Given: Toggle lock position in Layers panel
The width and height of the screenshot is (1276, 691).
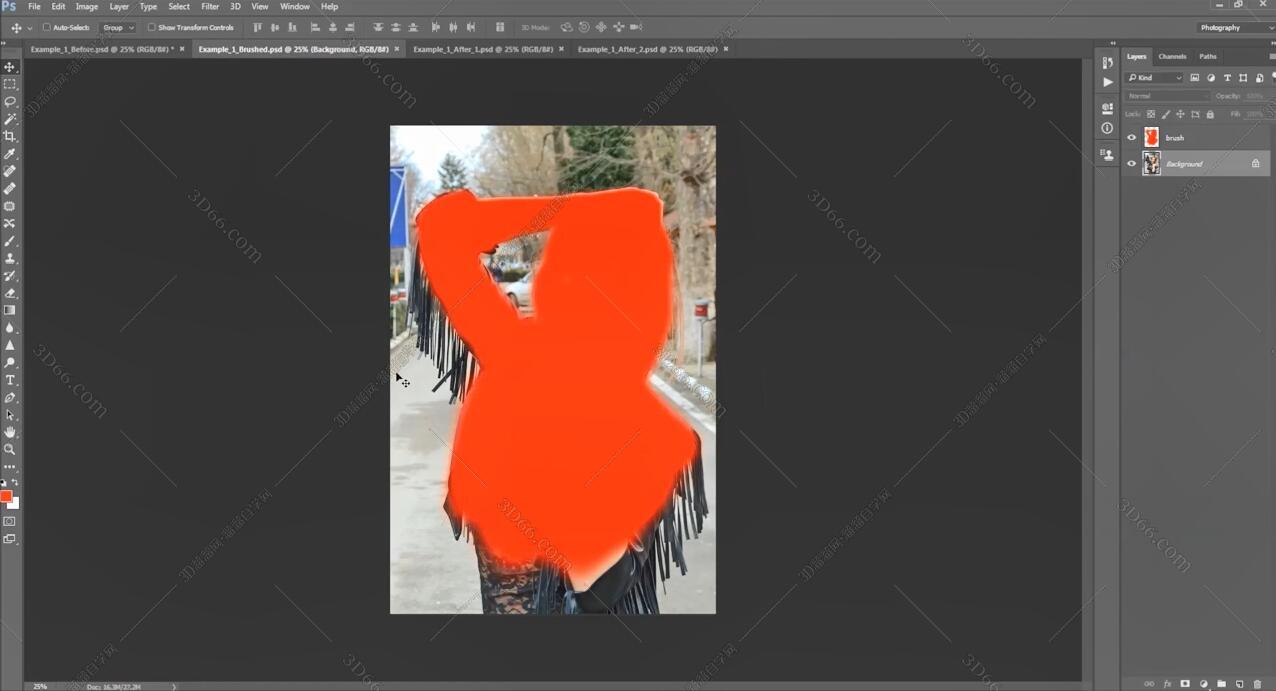Looking at the screenshot, I should tap(1180, 114).
